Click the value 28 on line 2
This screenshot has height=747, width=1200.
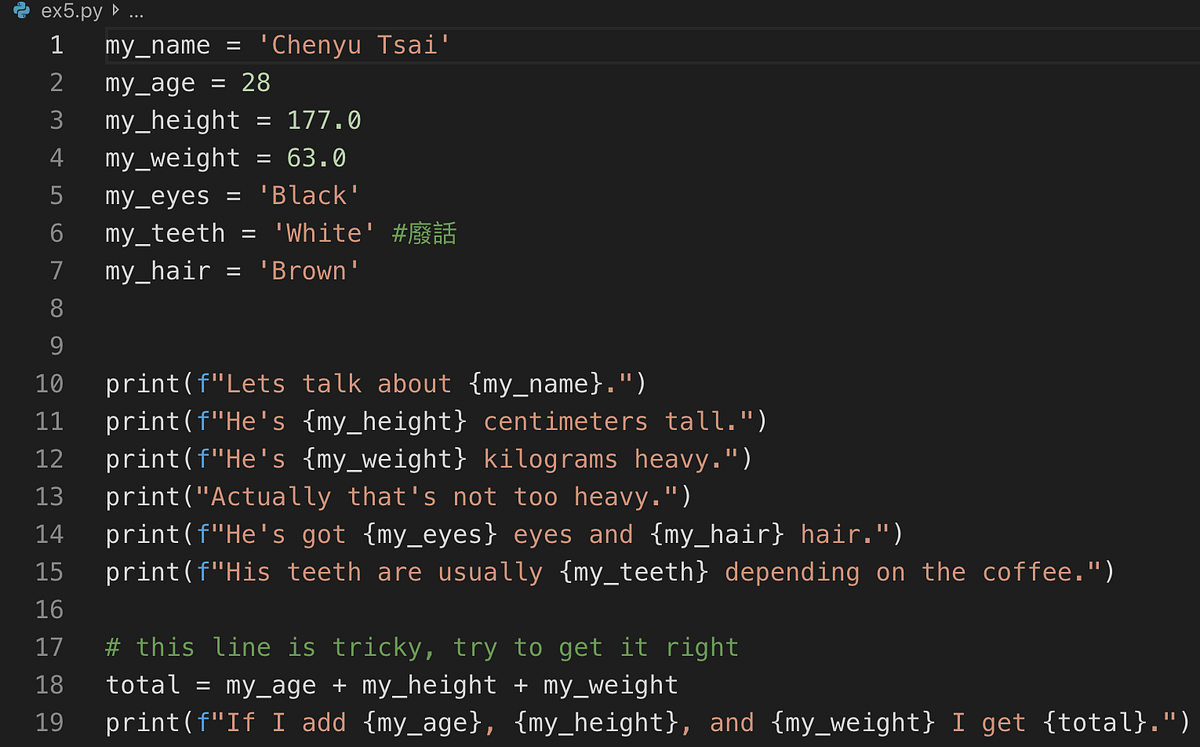tap(256, 82)
